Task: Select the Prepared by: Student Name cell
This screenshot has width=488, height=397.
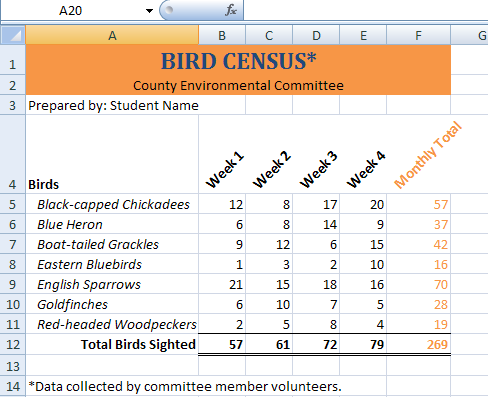Action: 112,105
